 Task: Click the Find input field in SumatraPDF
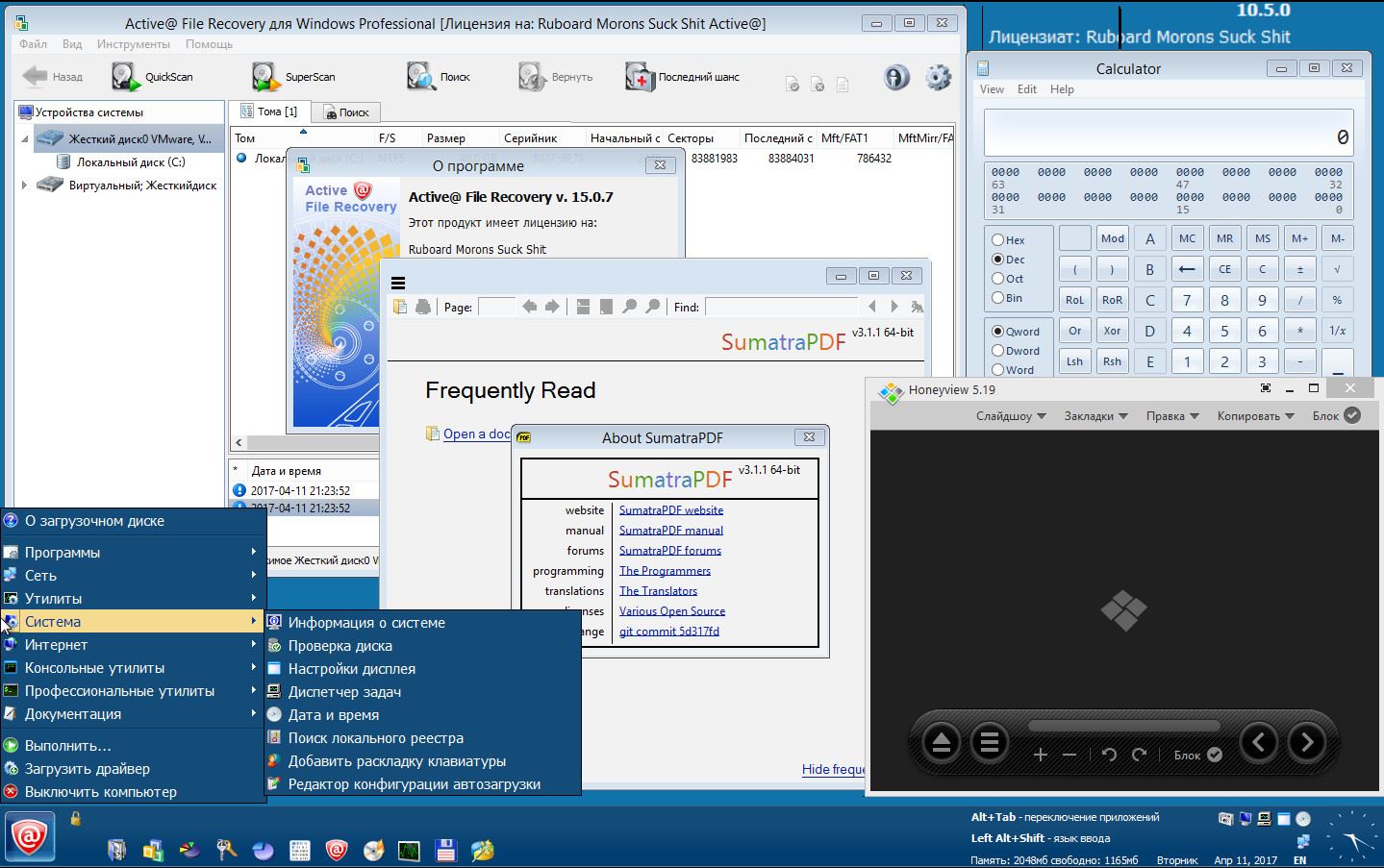point(780,307)
